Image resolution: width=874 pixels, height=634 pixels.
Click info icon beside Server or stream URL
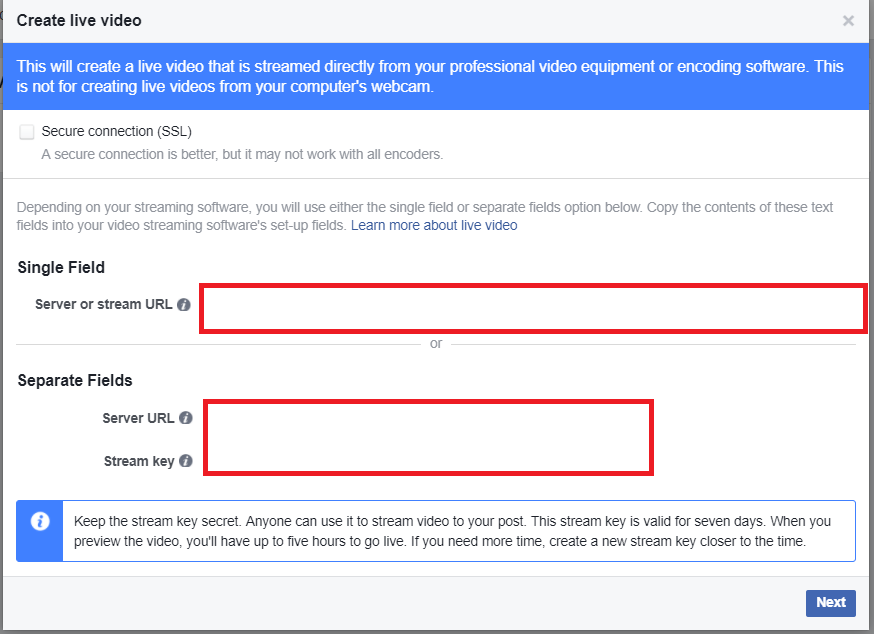[x=183, y=304]
